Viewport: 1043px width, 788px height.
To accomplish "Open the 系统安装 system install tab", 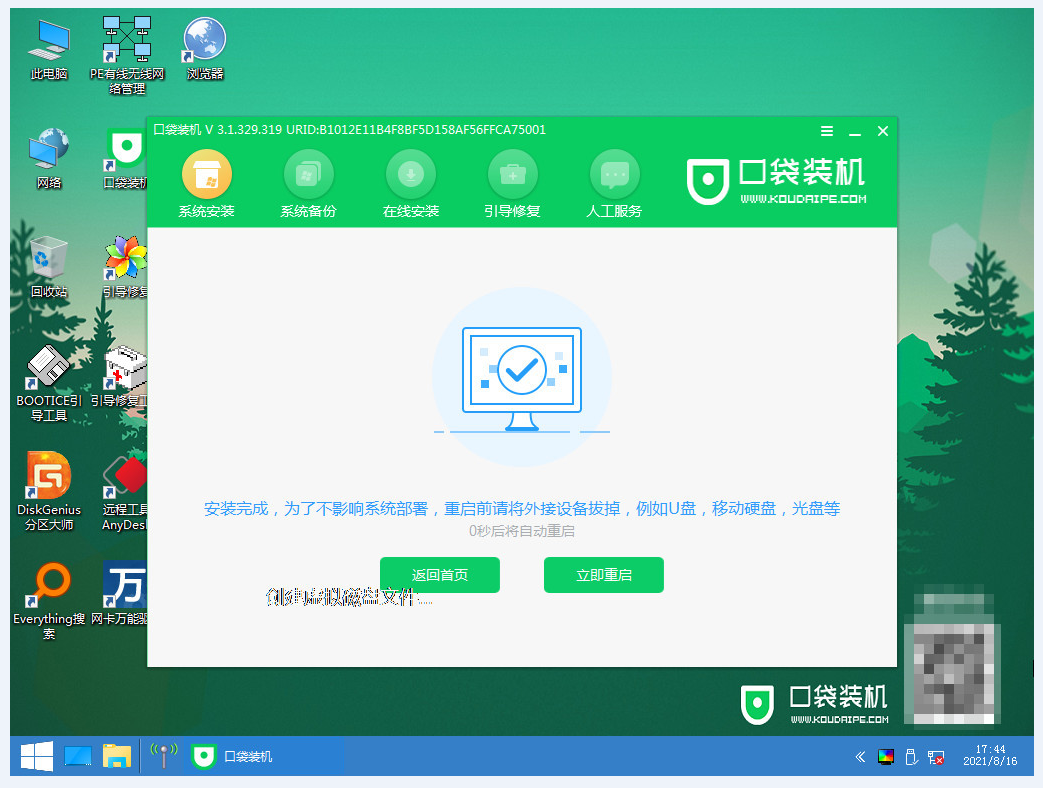I will 206,184.
